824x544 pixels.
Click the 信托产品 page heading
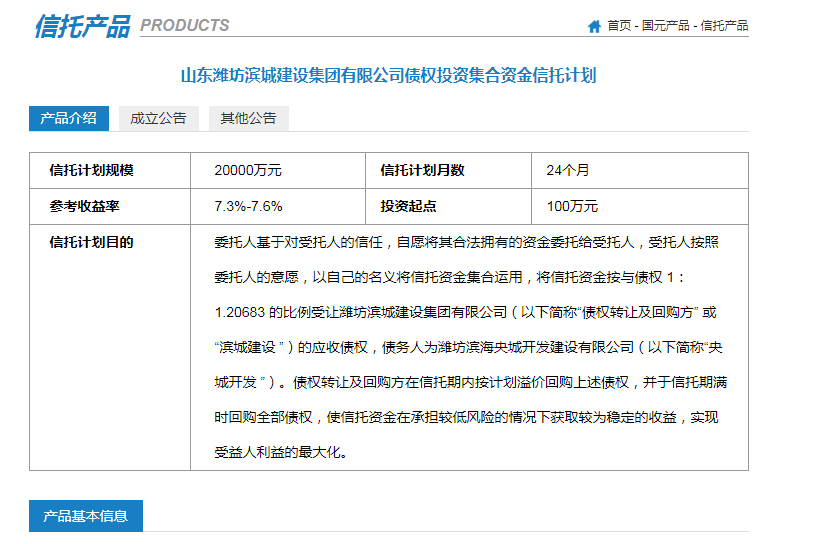(x=82, y=26)
